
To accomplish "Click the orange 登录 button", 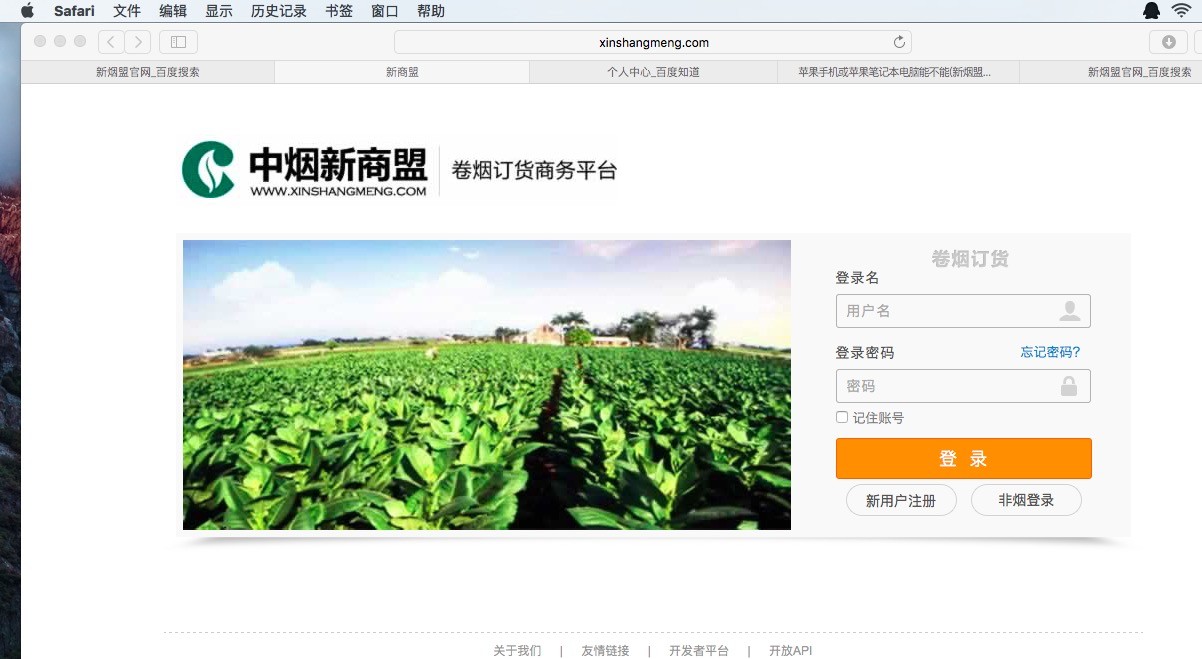I will (x=963, y=459).
